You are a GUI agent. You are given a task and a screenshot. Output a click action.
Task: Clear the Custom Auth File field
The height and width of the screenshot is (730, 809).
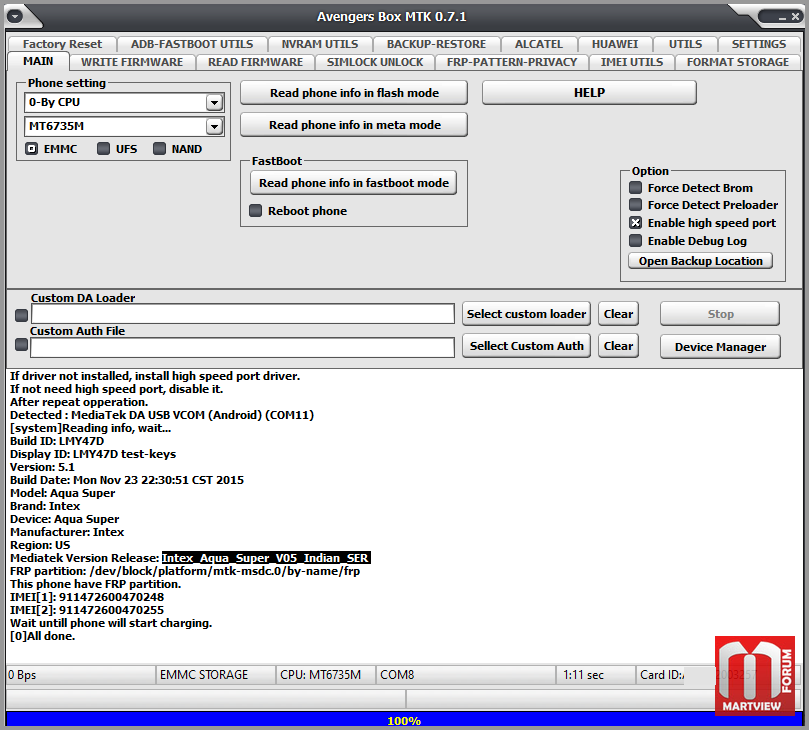coord(618,346)
